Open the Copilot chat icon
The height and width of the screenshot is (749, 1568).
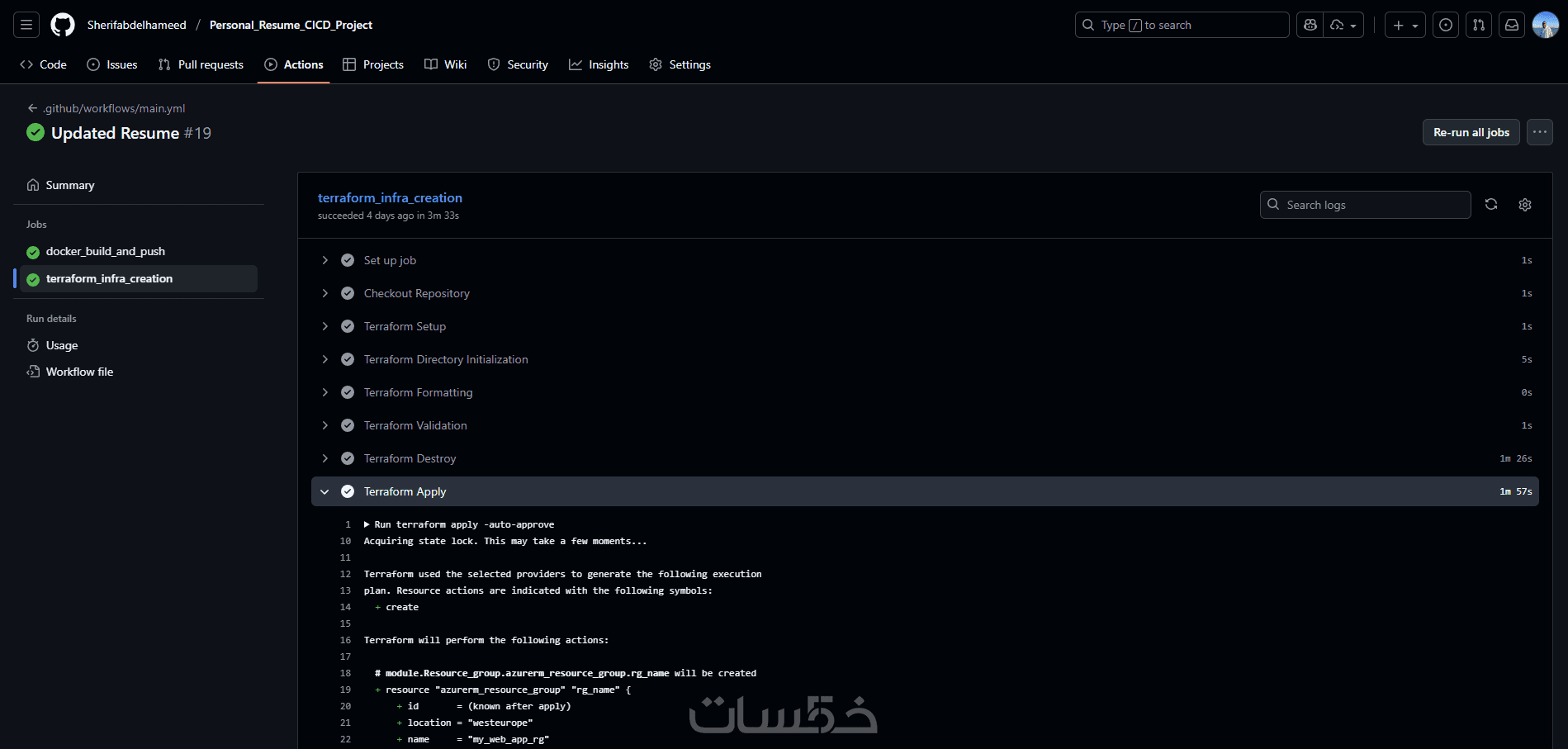pyautogui.click(x=1310, y=25)
